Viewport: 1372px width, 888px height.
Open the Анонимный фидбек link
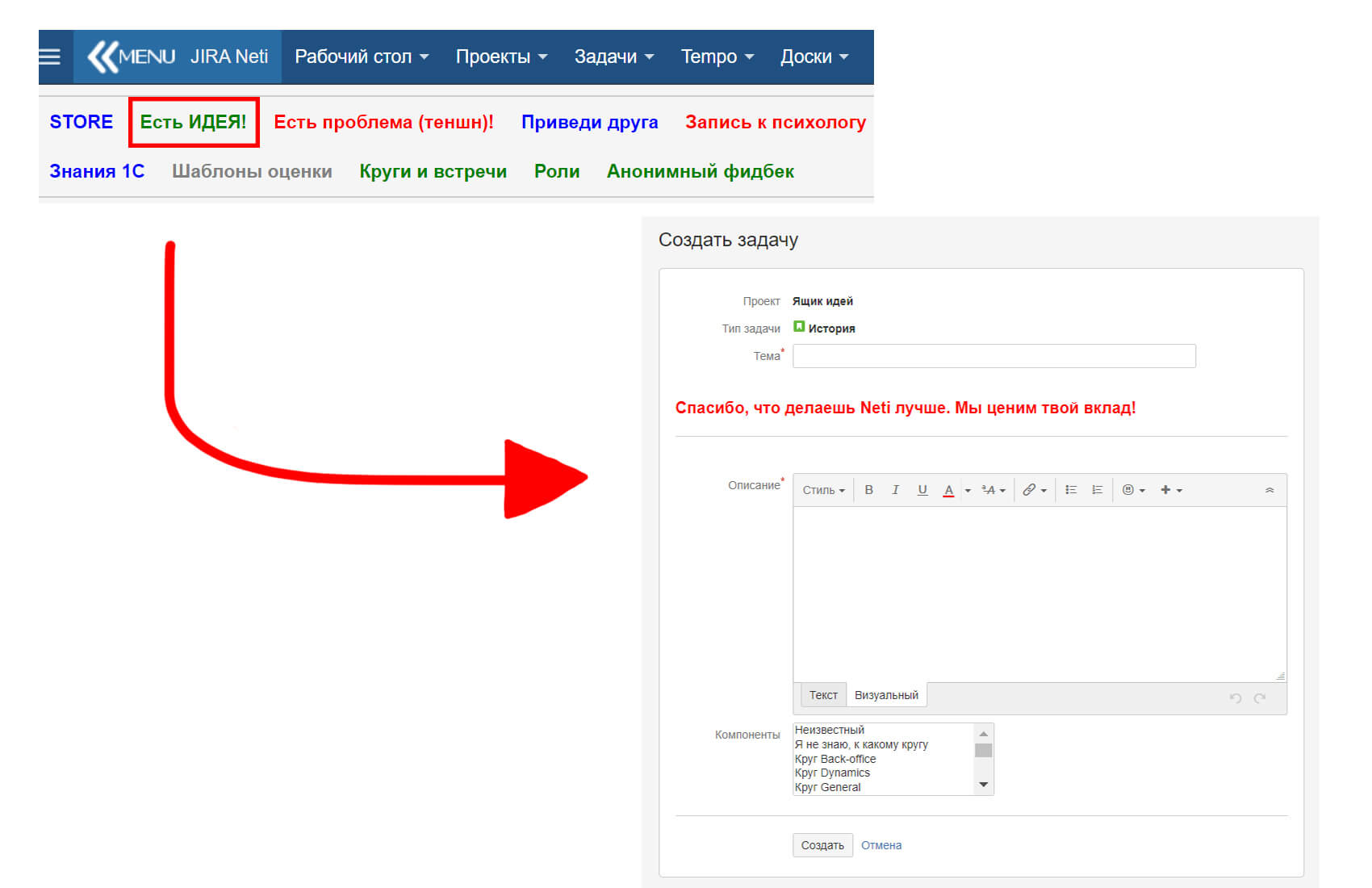click(x=701, y=171)
